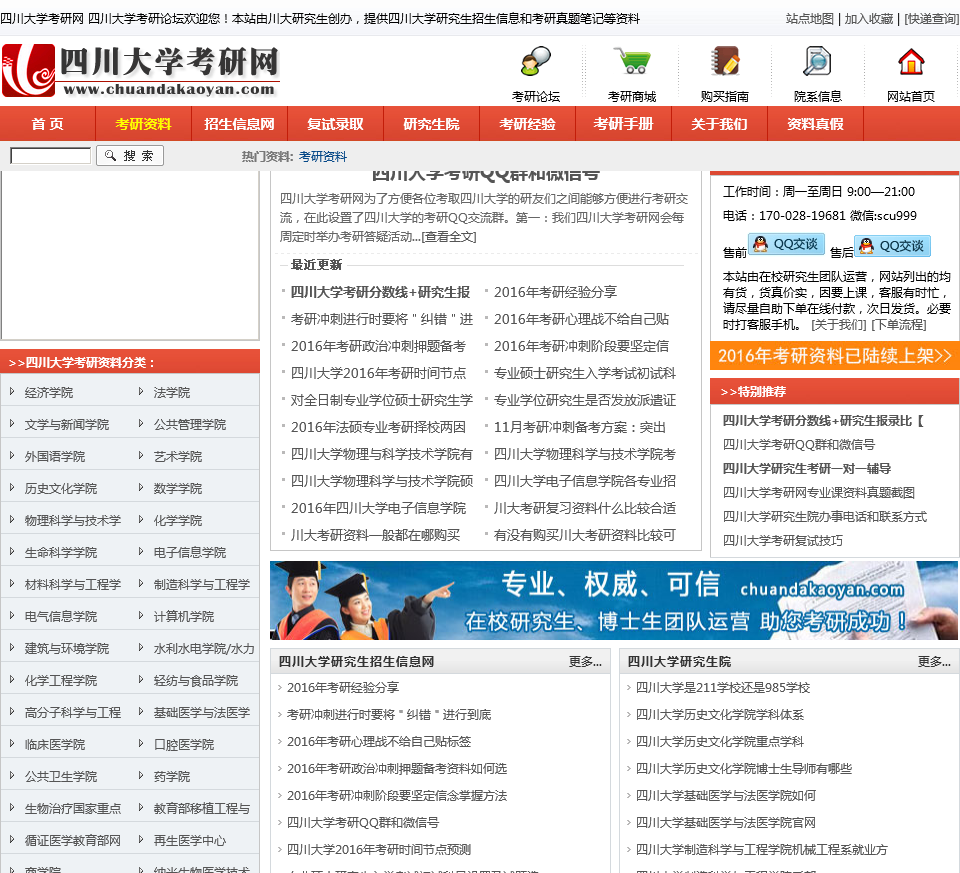This screenshot has height=873, width=960.
Task: Click 加入收藏 in top bar
Action: pyautogui.click(x=869, y=19)
